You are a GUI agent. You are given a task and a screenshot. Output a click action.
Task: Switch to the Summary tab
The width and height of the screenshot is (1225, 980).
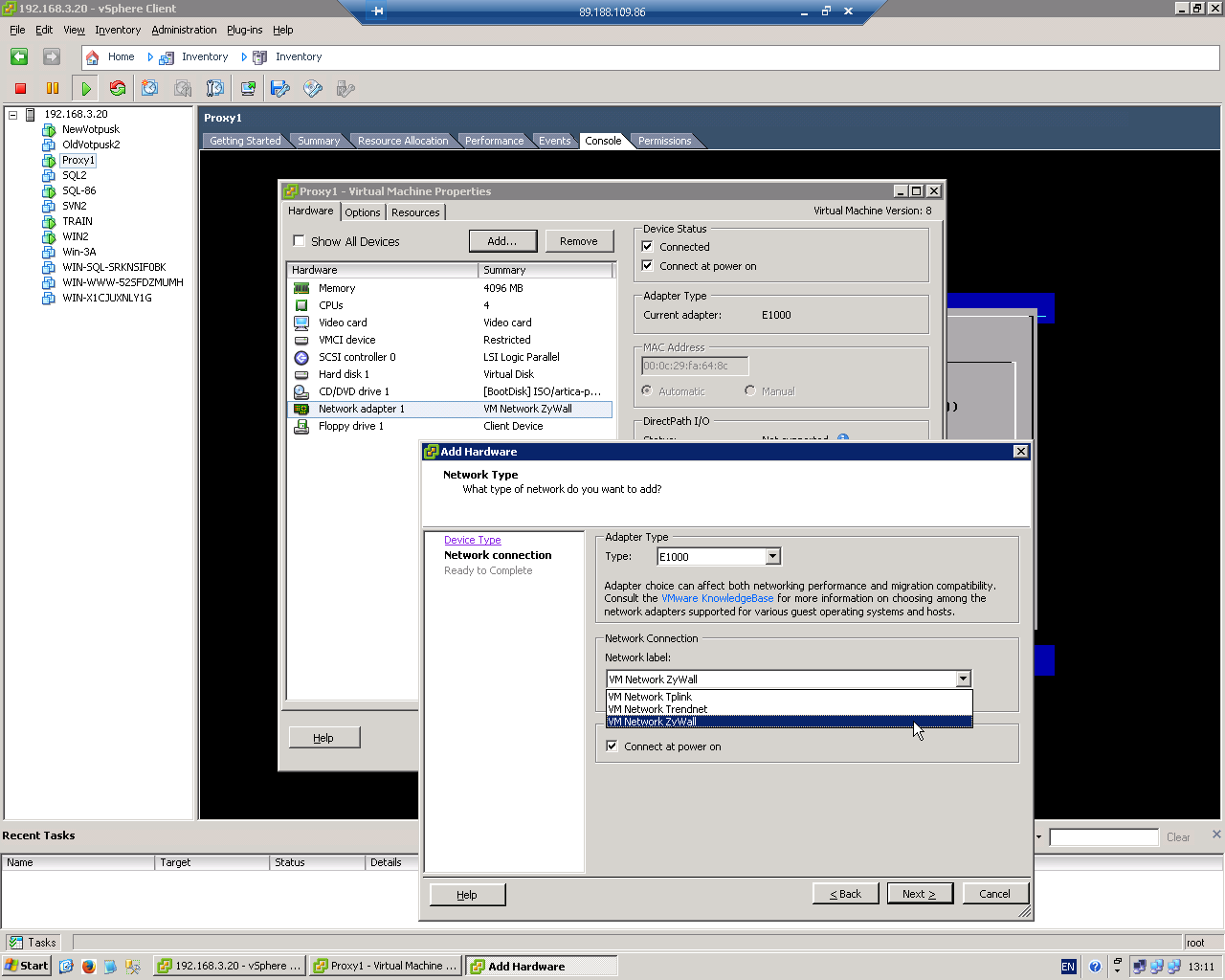(x=319, y=141)
